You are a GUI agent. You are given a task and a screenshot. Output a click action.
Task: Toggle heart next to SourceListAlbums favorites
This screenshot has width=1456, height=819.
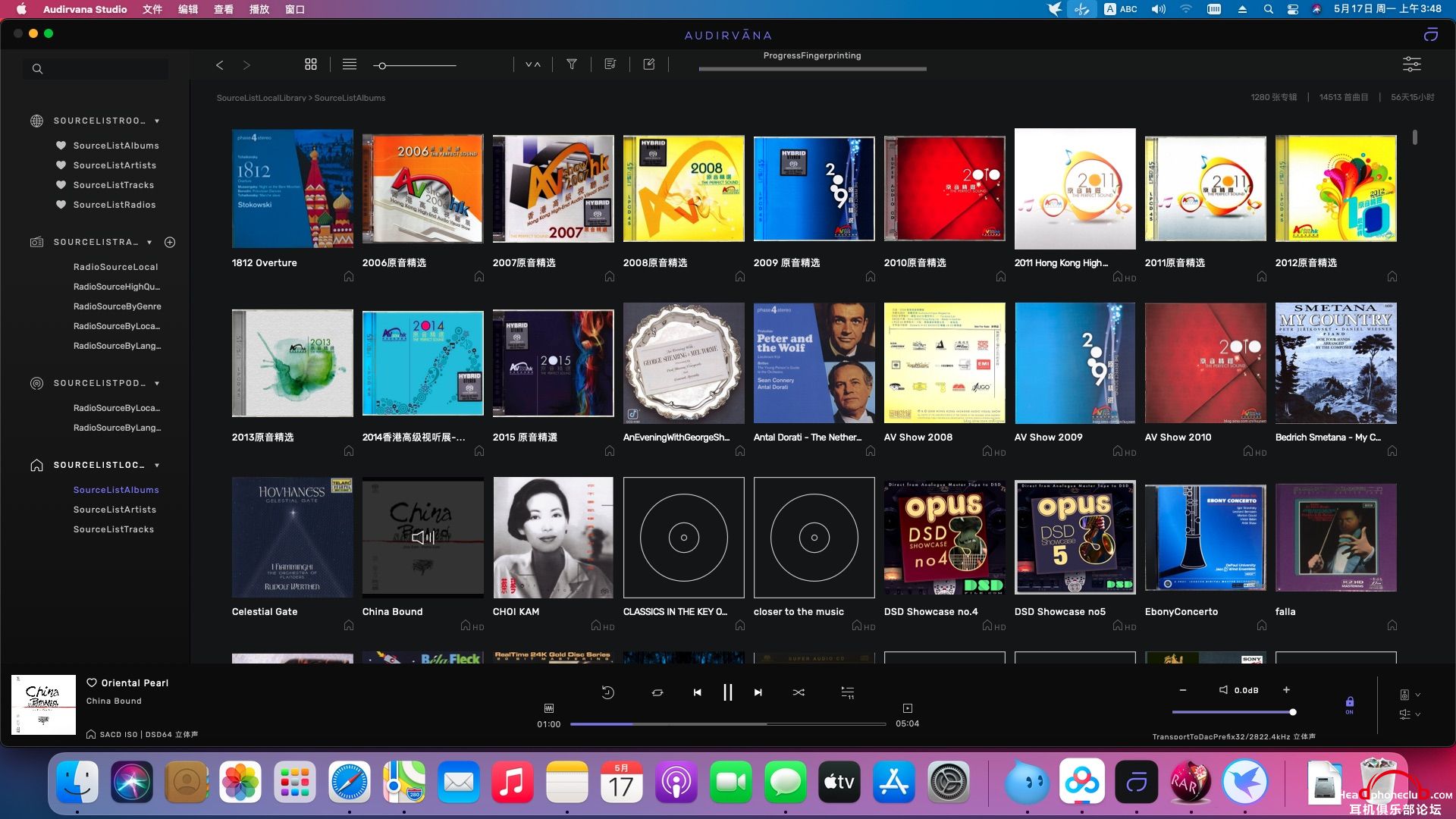tap(61, 146)
